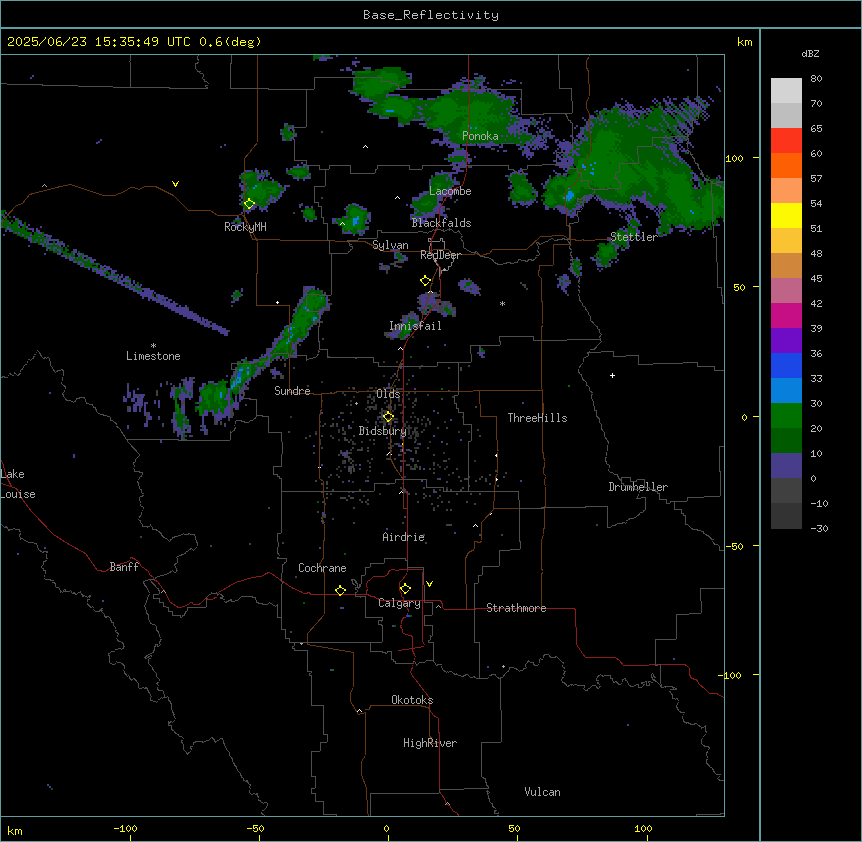Click the Olds city label
Viewport: 862px width, 842px height.
[x=388, y=394]
